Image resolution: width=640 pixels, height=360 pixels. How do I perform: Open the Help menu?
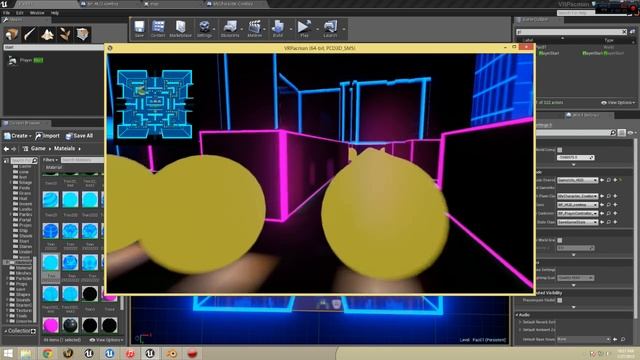click(55, 13)
